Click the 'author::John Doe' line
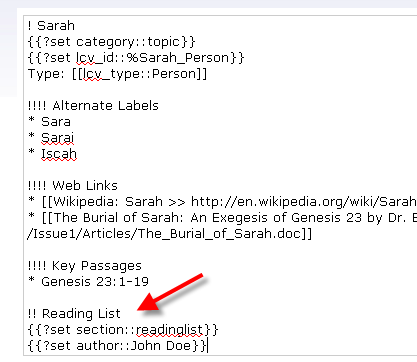The width and height of the screenshot is (417, 362). click(x=118, y=346)
